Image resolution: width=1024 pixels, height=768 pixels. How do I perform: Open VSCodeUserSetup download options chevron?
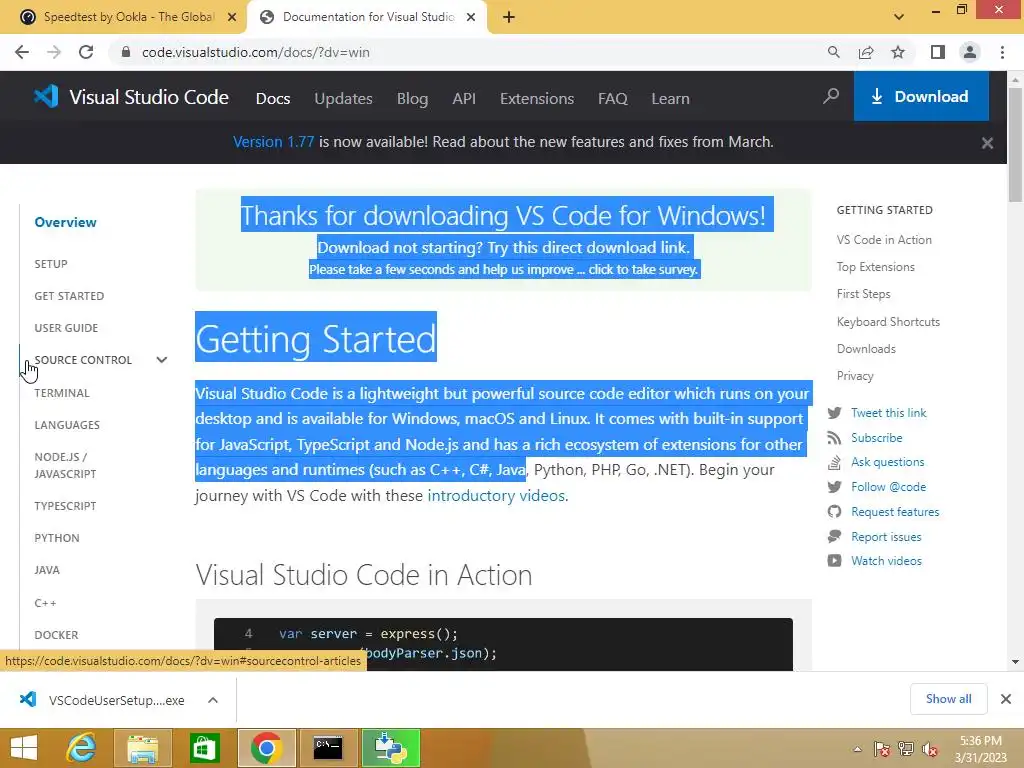point(213,700)
